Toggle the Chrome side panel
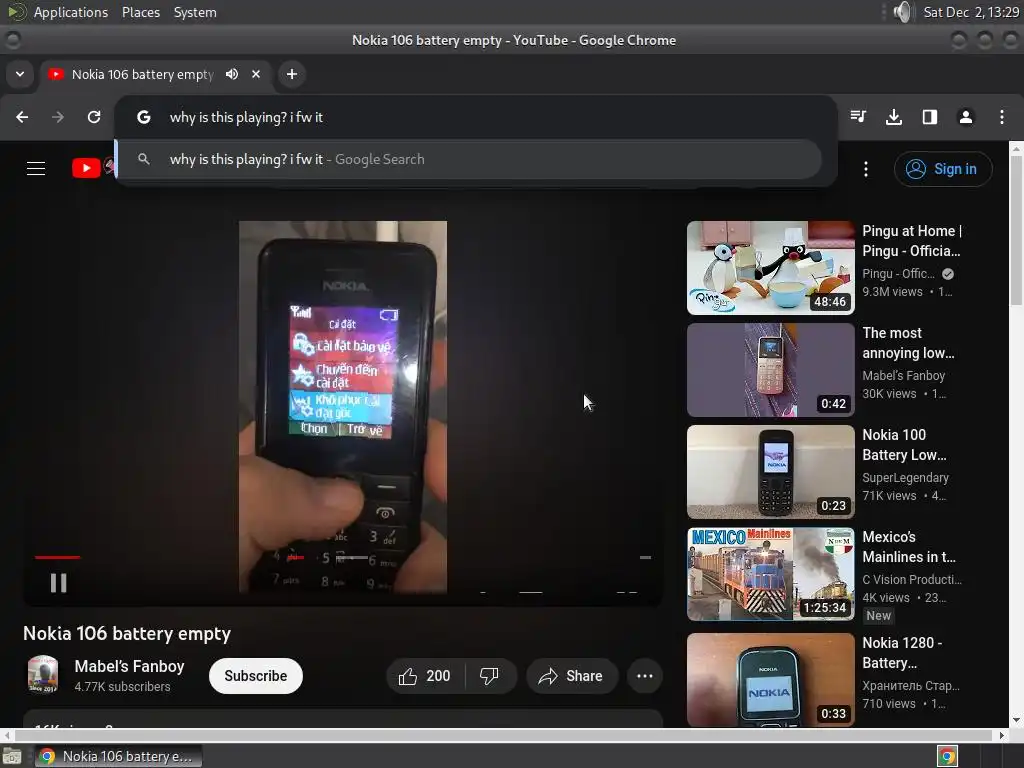 [930, 117]
